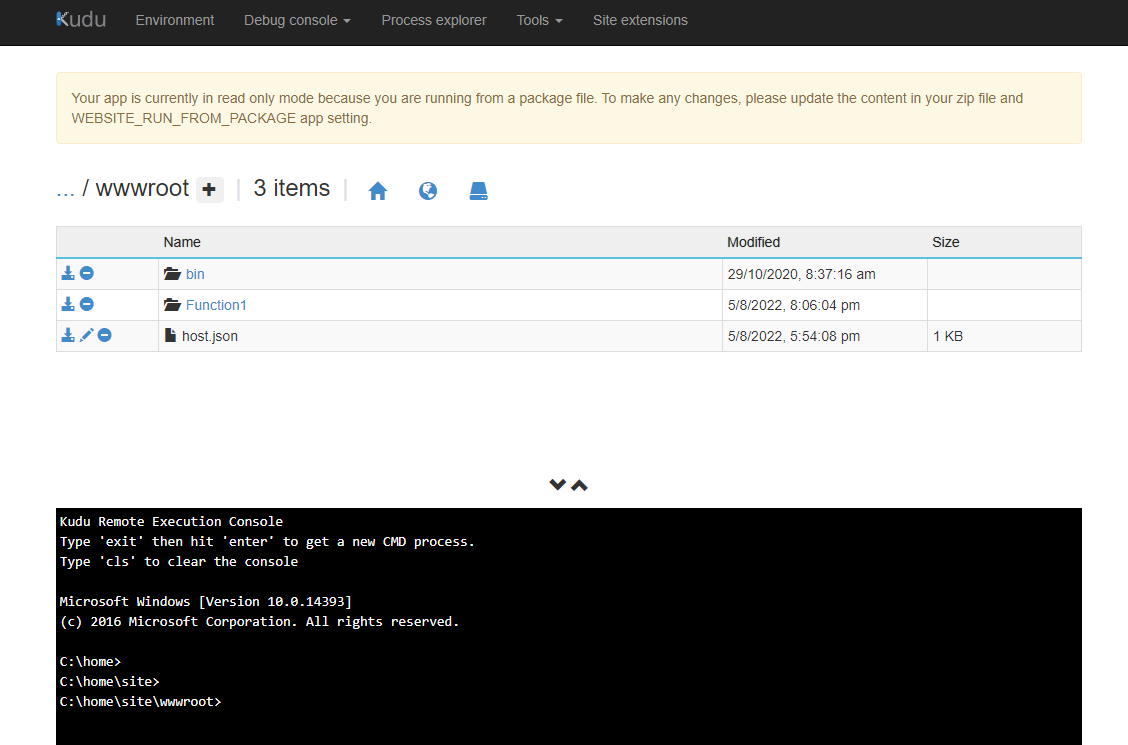Go to the home folder icon
Screen dimensions: 1128x745
[x=378, y=191]
